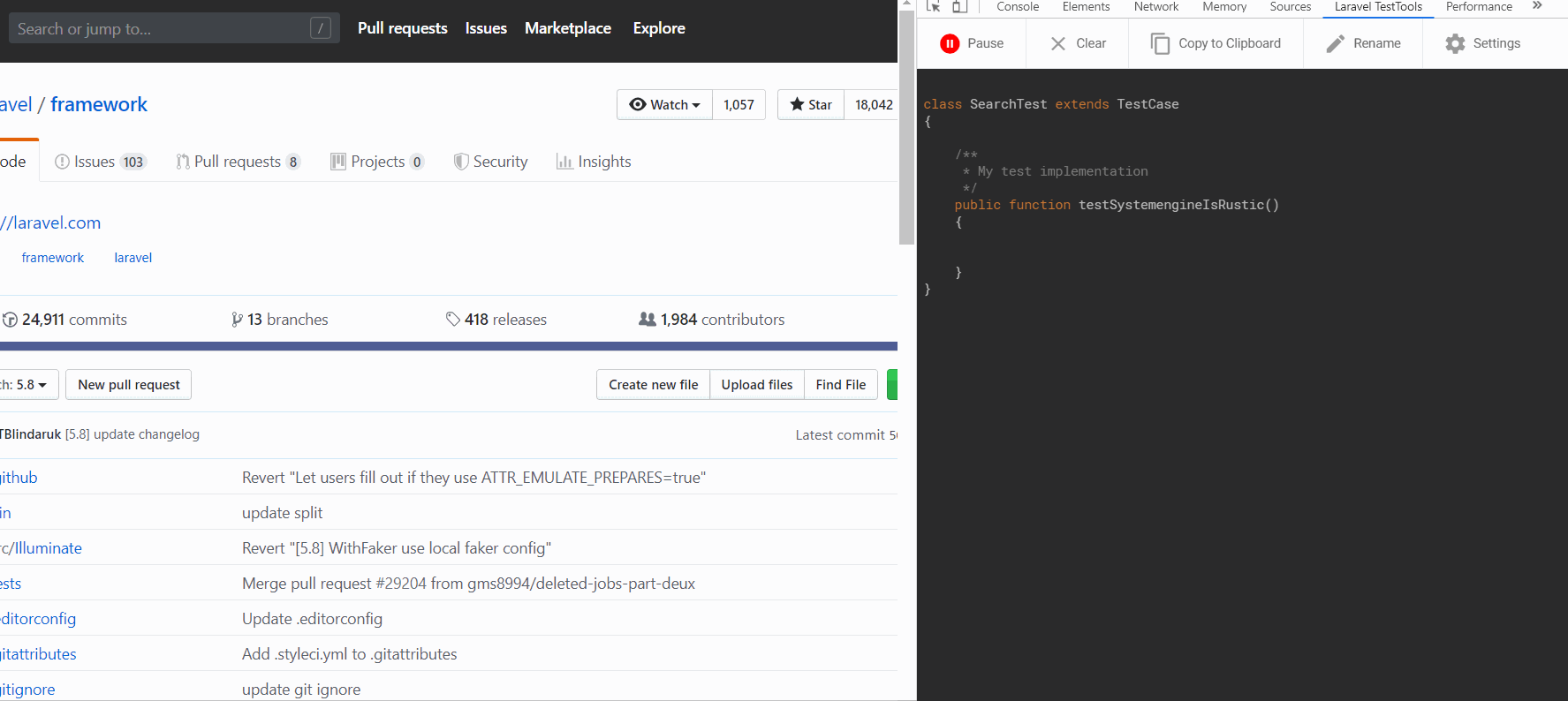Focus the Search or jump to field
The height and width of the screenshot is (701, 1568).
pos(159,28)
